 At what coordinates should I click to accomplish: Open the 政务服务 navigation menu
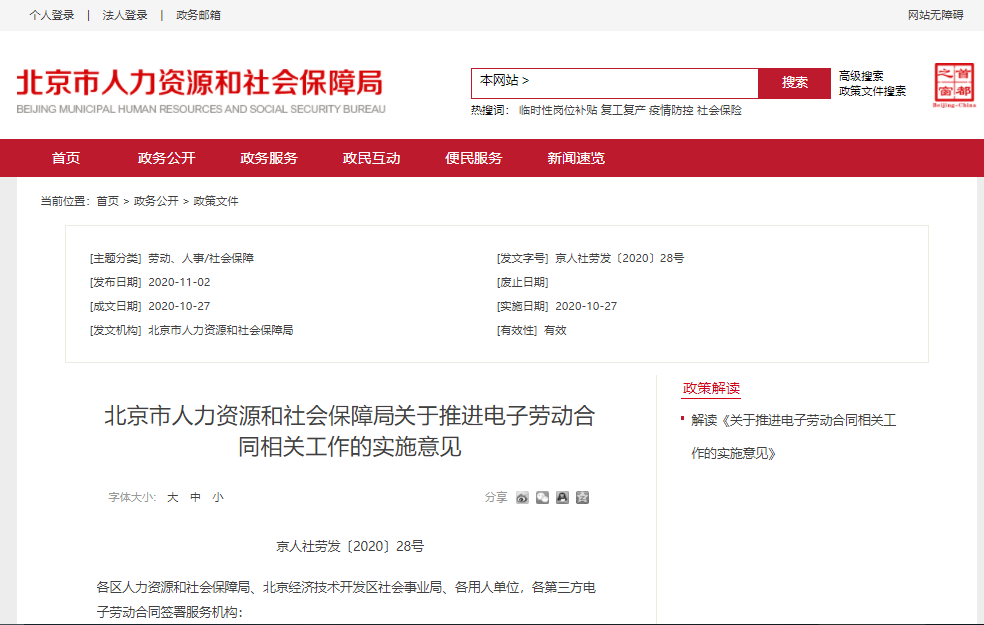click(269, 158)
